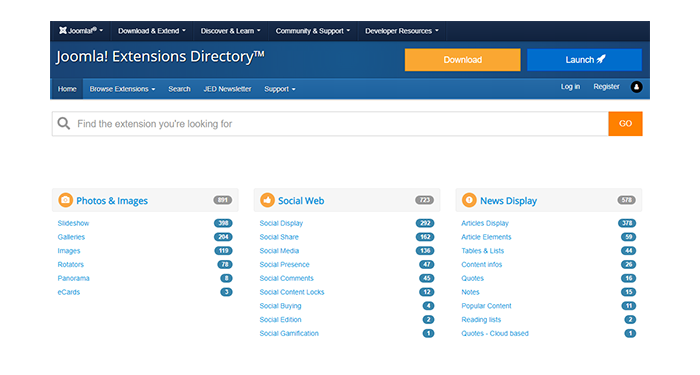Open the Galleries subcategory
The image size is (700, 375).
pyautogui.click(x=71, y=237)
